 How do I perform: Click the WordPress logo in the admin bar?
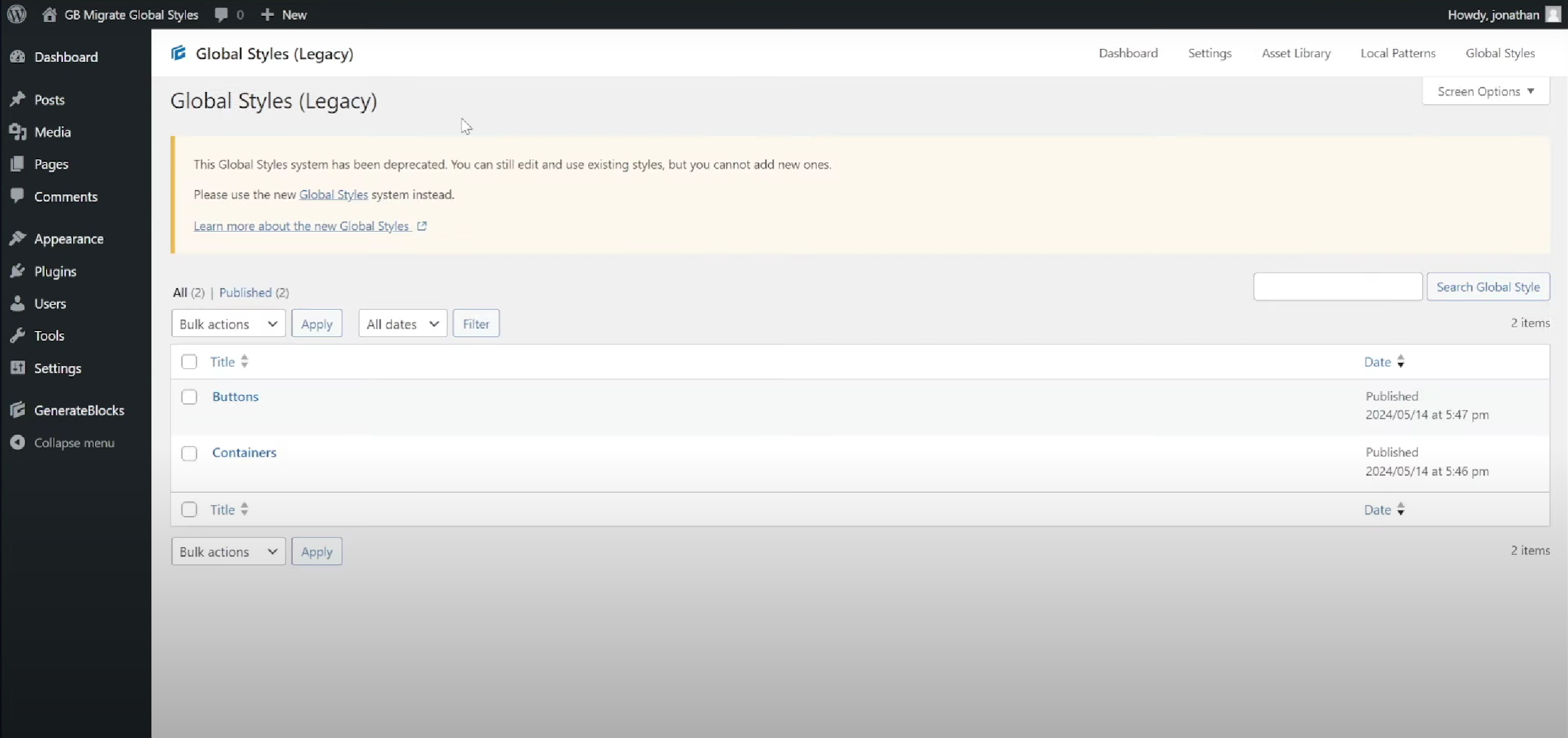pyautogui.click(x=16, y=13)
